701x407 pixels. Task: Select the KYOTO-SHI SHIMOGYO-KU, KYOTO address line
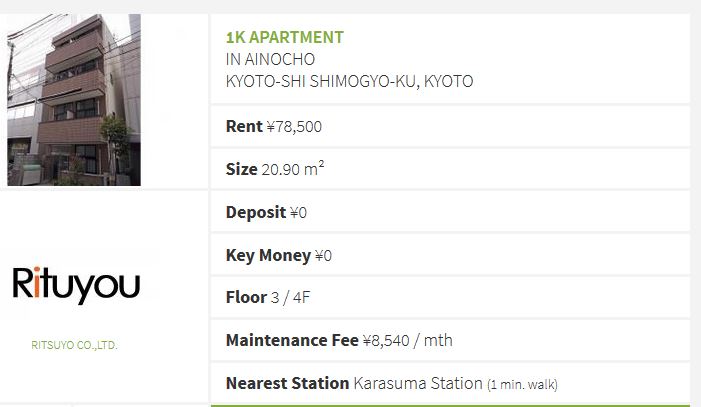[349, 81]
